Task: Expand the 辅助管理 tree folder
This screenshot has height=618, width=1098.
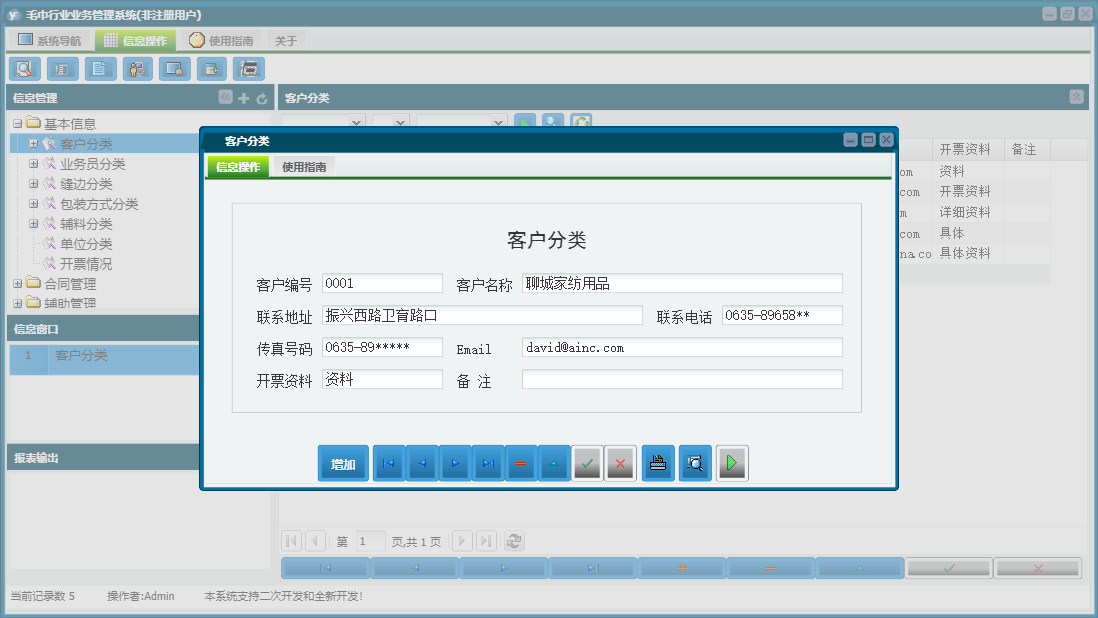Action: tap(18, 303)
